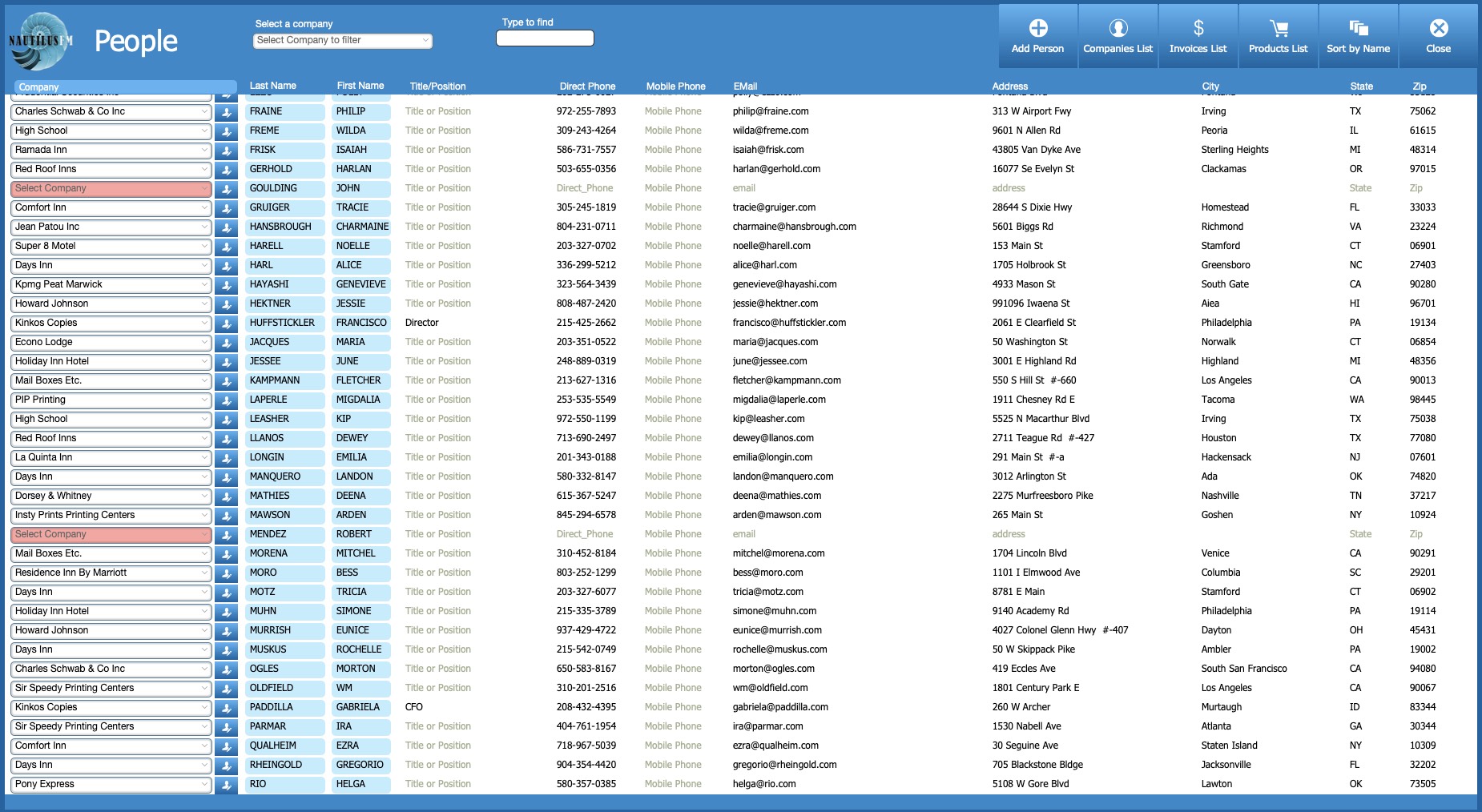Click empty Direct_Phone field for GOULDING
The height and width of the screenshot is (812, 1482).
[x=585, y=188]
